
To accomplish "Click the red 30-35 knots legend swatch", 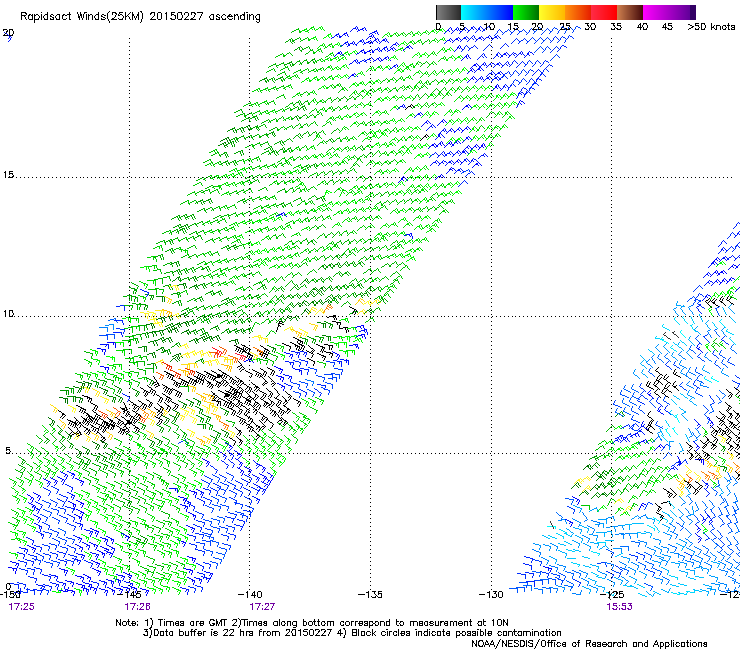I will pos(604,12).
